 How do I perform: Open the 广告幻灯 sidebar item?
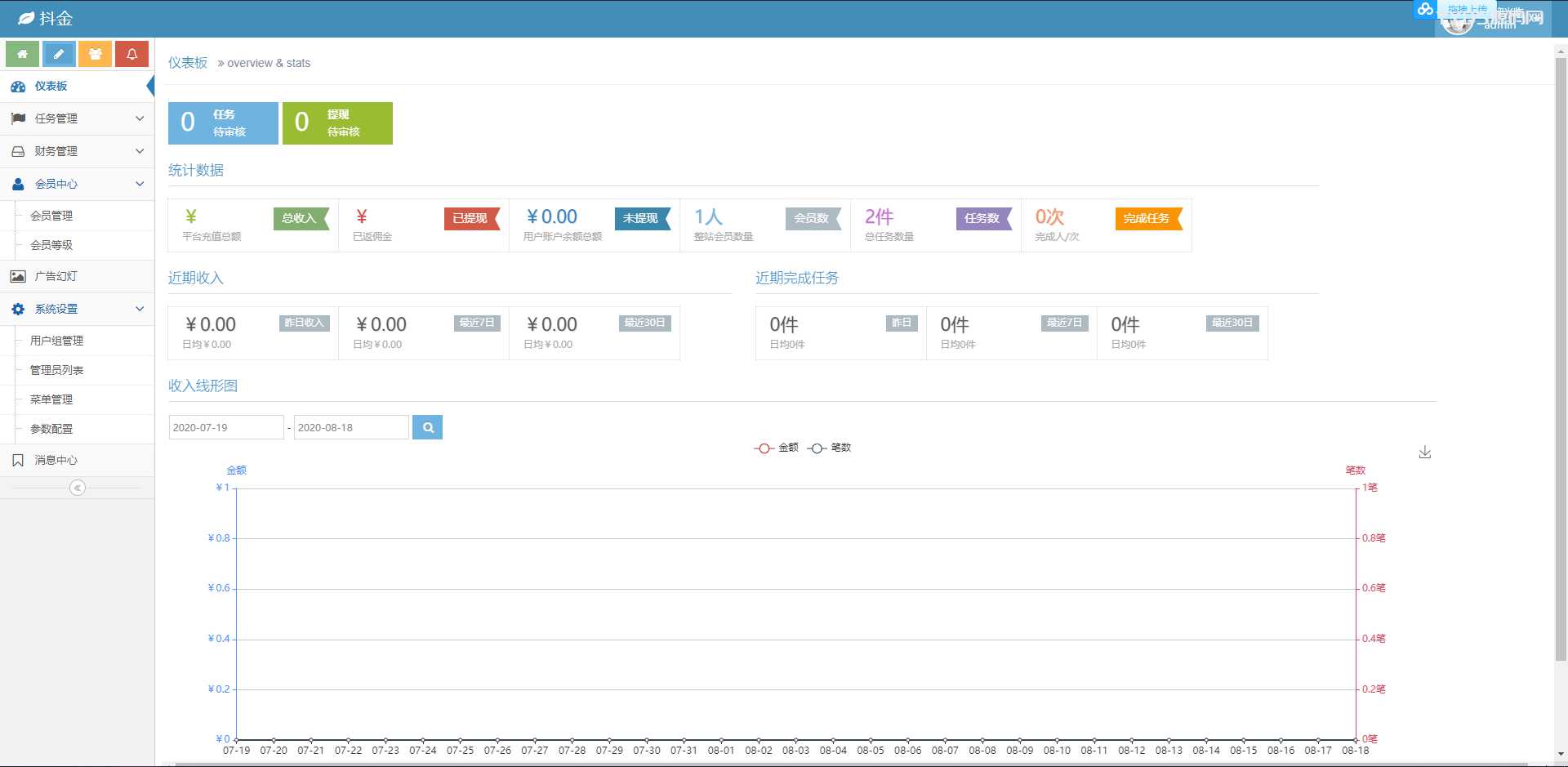pyautogui.click(x=56, y=276)
